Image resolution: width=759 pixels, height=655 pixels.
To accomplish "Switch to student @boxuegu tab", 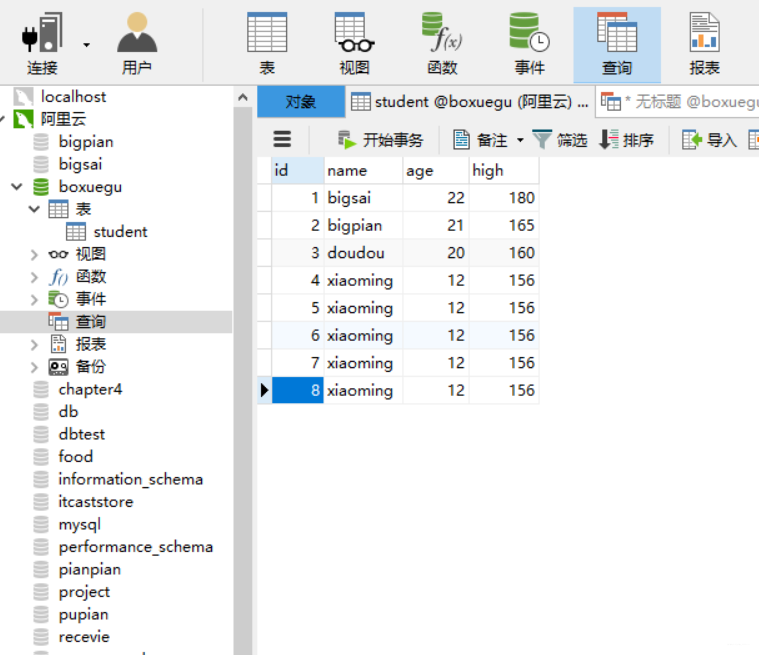I will click(470, 102).
